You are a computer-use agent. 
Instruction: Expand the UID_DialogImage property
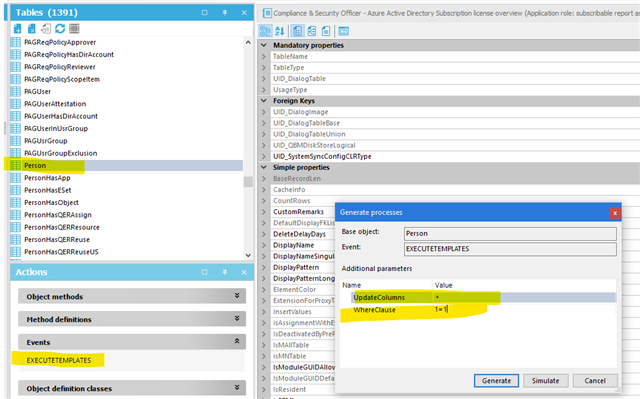tap(264, 112)
